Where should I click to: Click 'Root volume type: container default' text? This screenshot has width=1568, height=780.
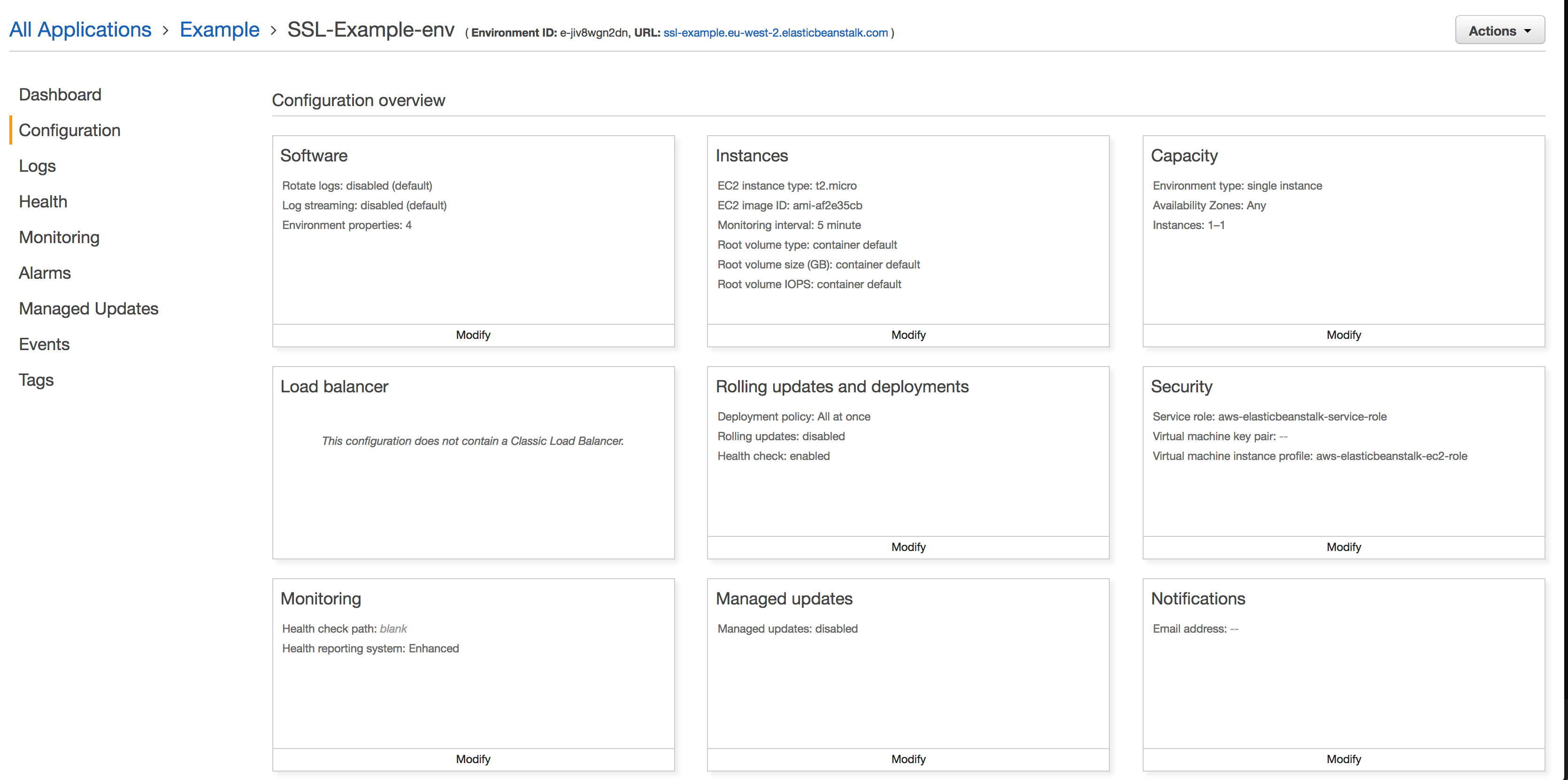(807, 245)
